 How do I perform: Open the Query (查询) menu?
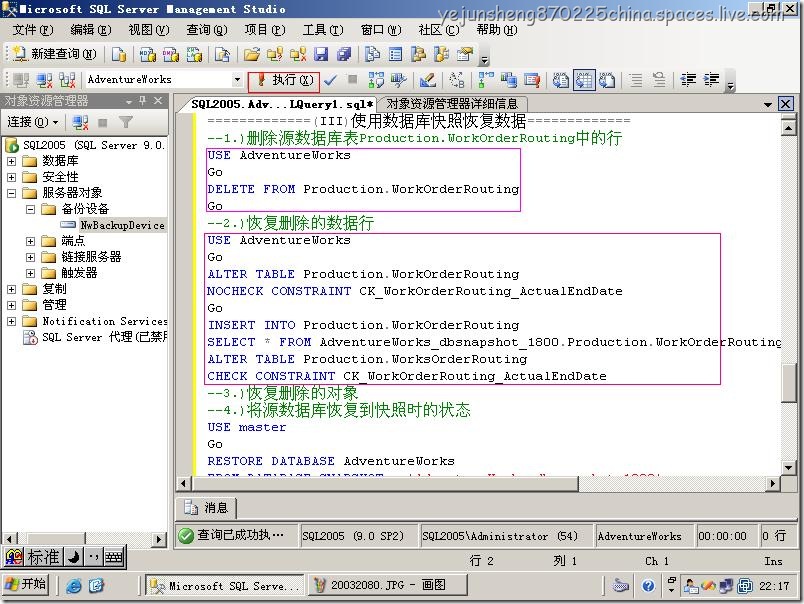[207, 30]
